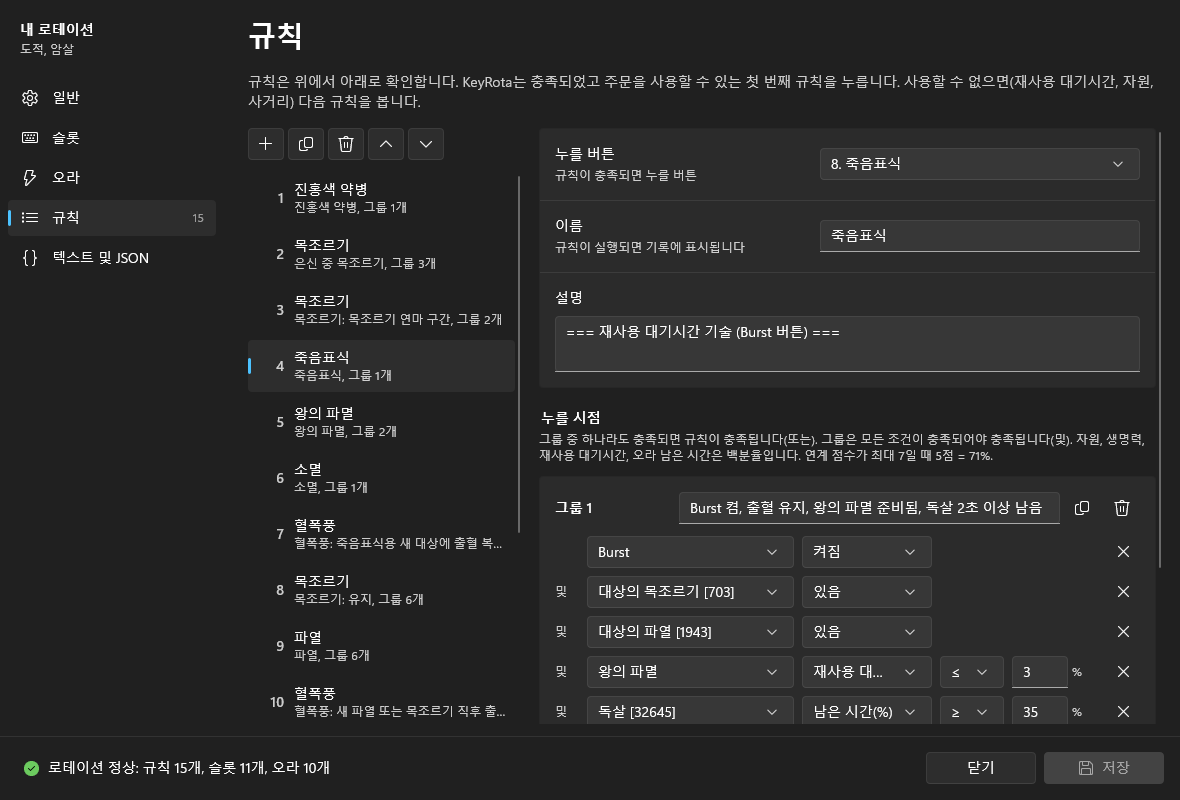This screenshot has height=800, width=1180.
Task: Click the rules list vertical scrollbar
Action: [519, 354]
